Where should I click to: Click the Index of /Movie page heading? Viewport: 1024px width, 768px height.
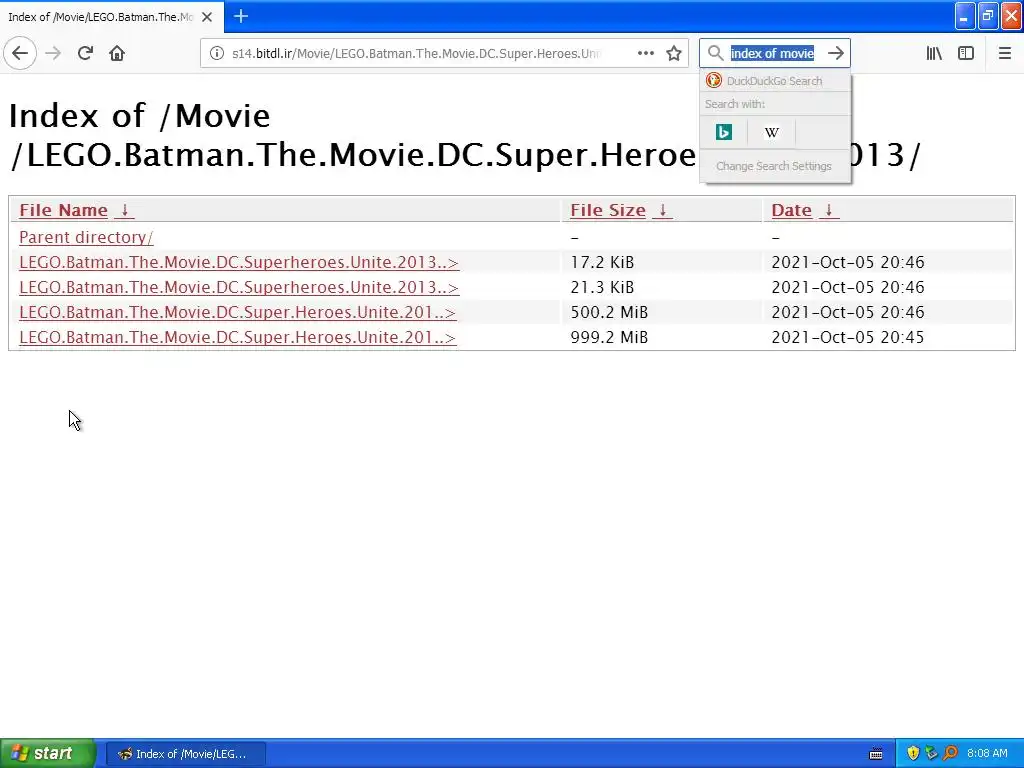464,135
